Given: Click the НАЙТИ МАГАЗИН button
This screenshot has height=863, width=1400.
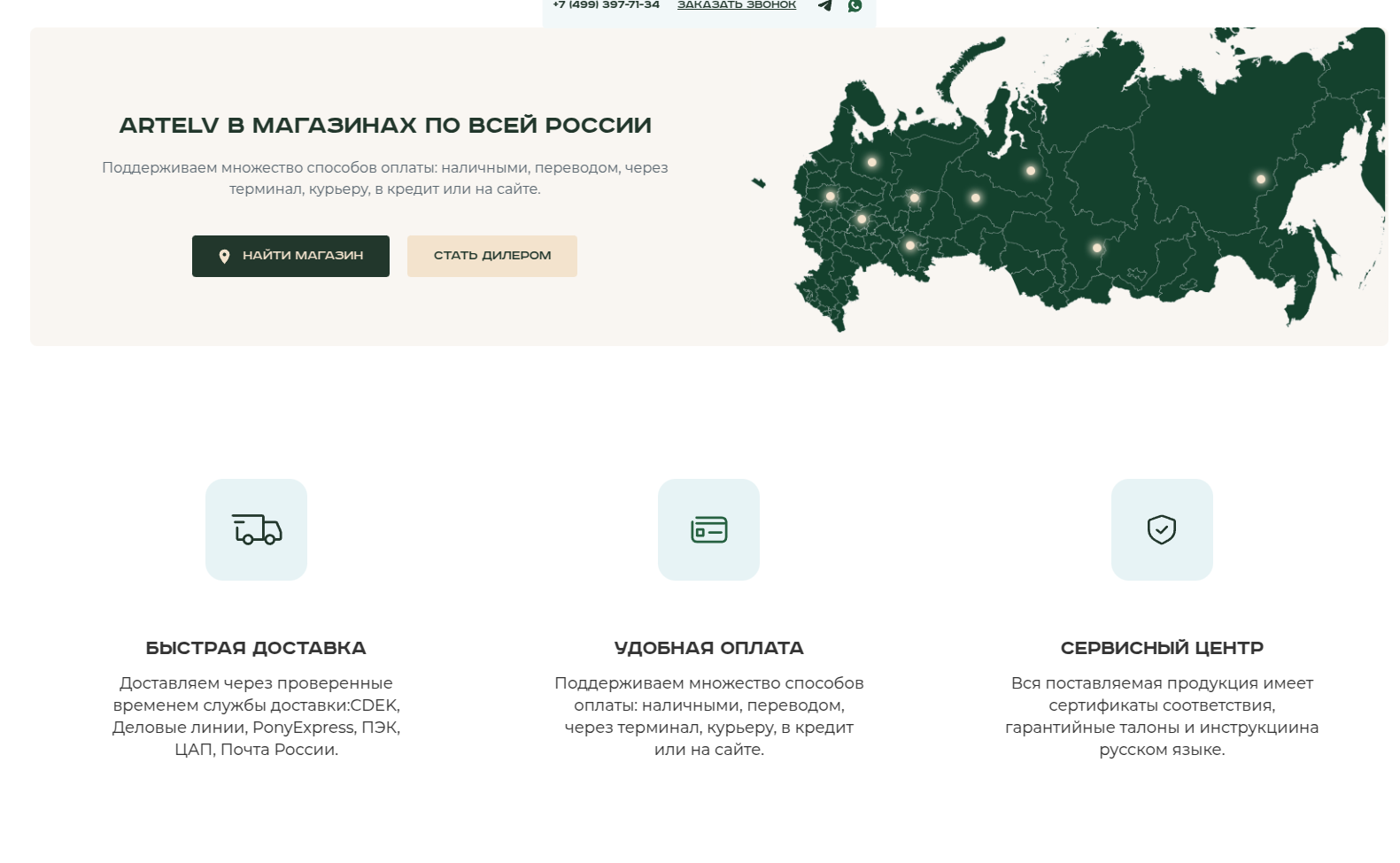Looking at the screenshot, I should coord(290,256).
